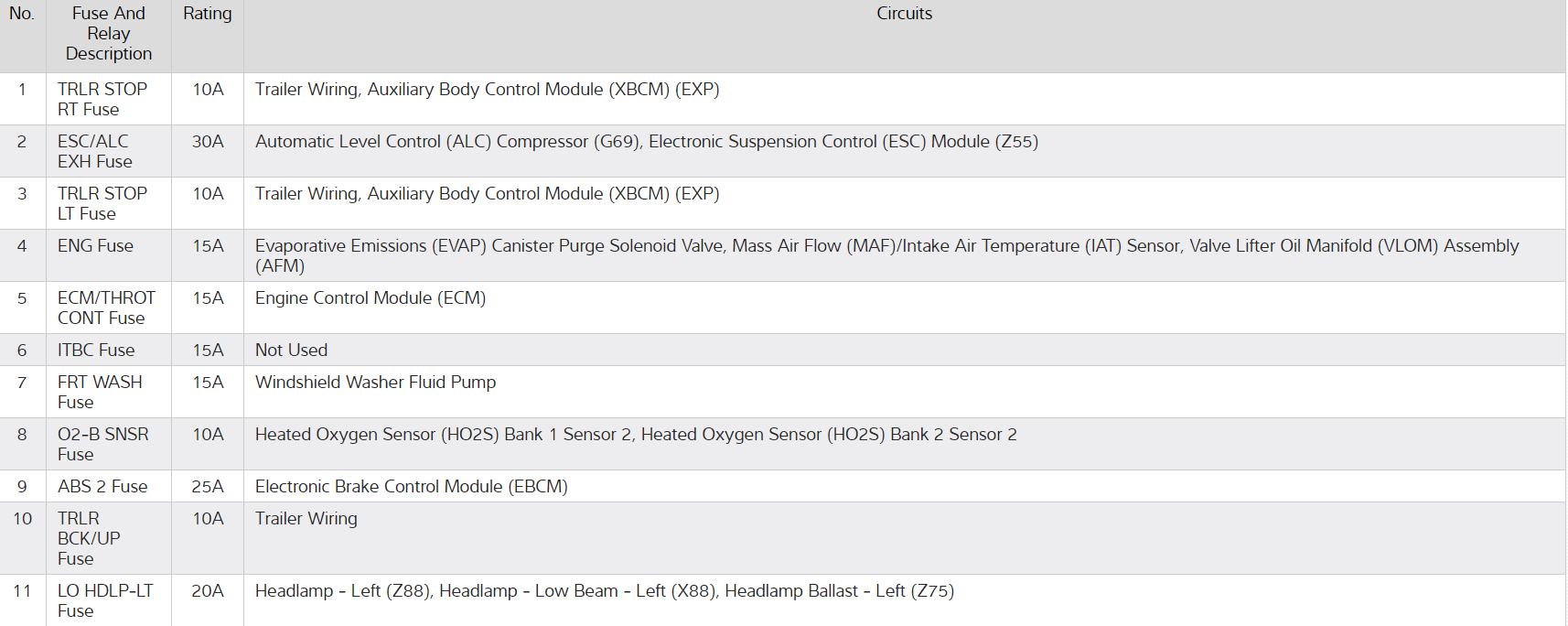1568x626 pixels.
Task: Select the 'TRLR STOP LT Fuse' cell
Action: pos(102,203)
